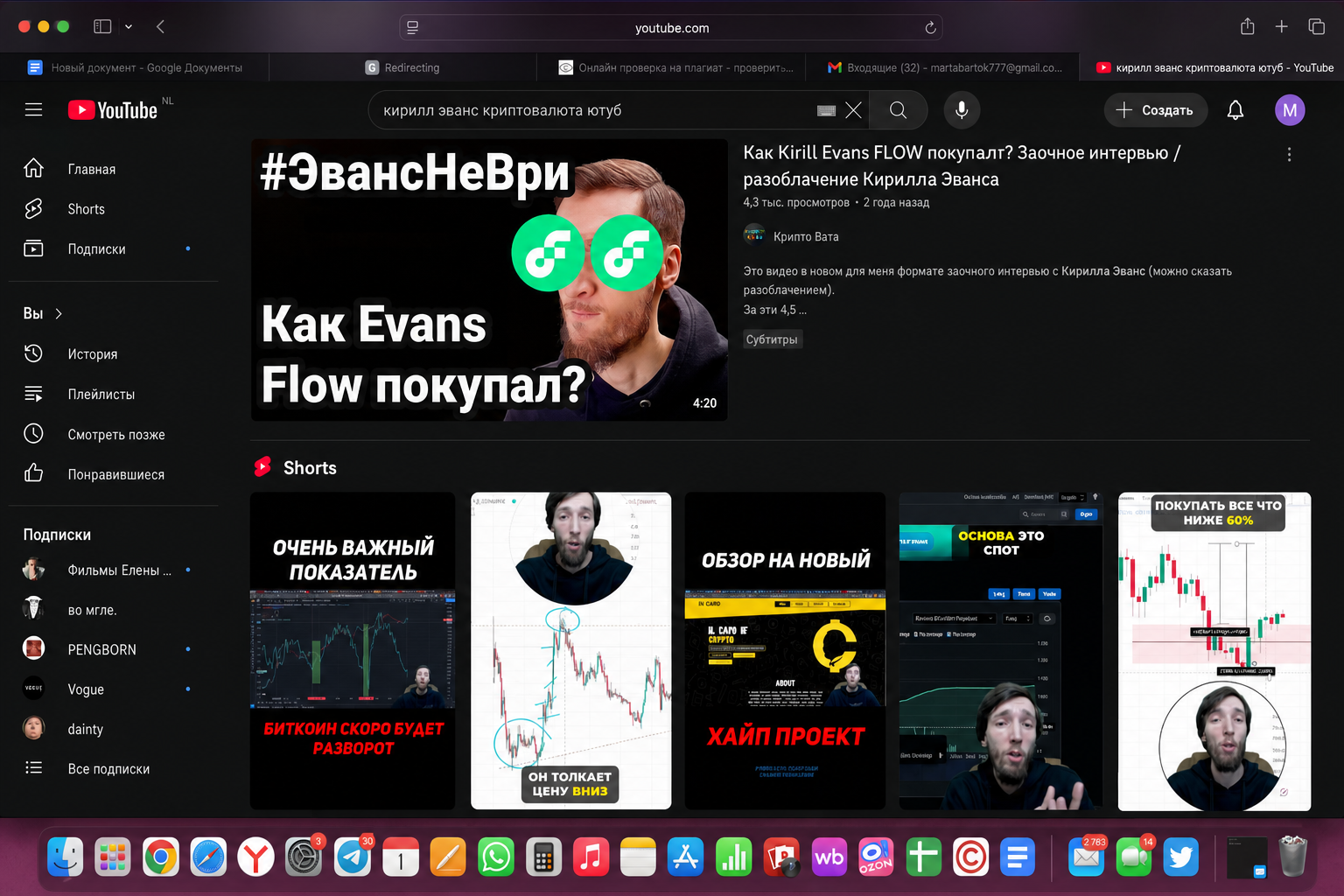This screenshot has height=896, width=1344.
Task: Click the Субтитры badge
Action: [x=772, y=339]
